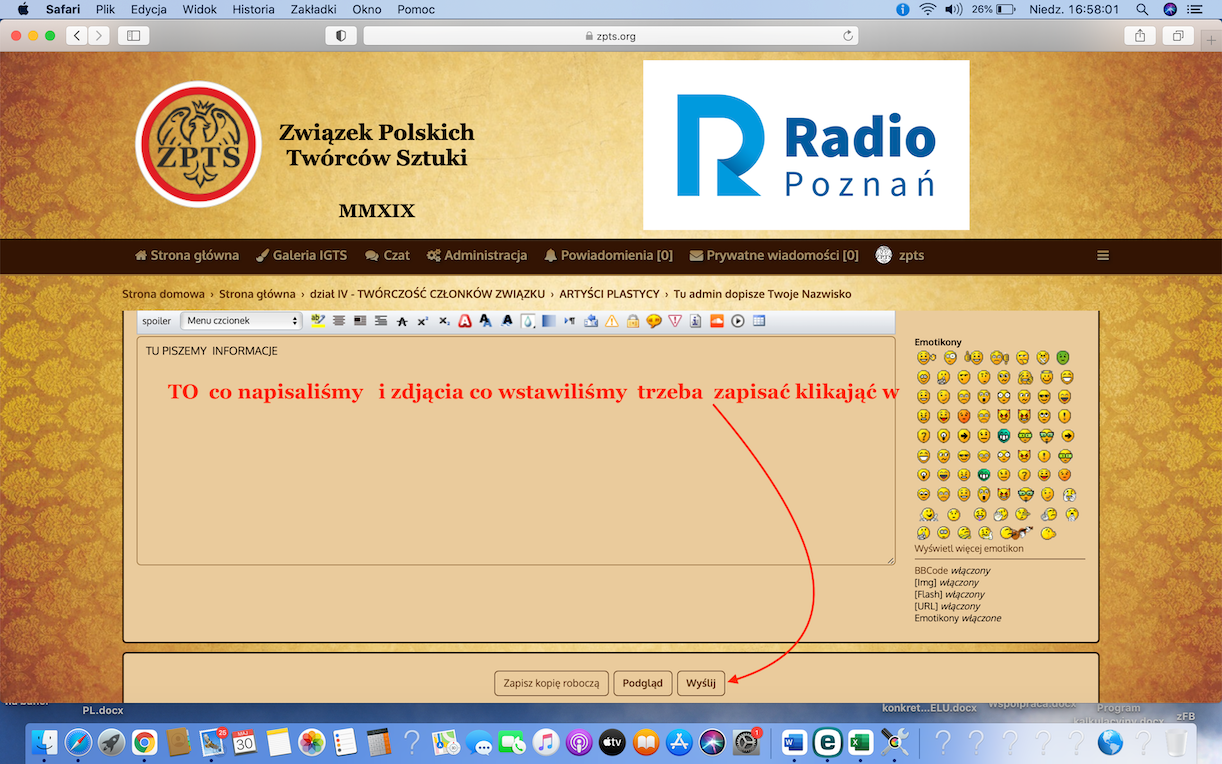Click the speech bubble quote icon
Image resolution: width=1222 pixels, height=764 pixels.
(654, 322)
